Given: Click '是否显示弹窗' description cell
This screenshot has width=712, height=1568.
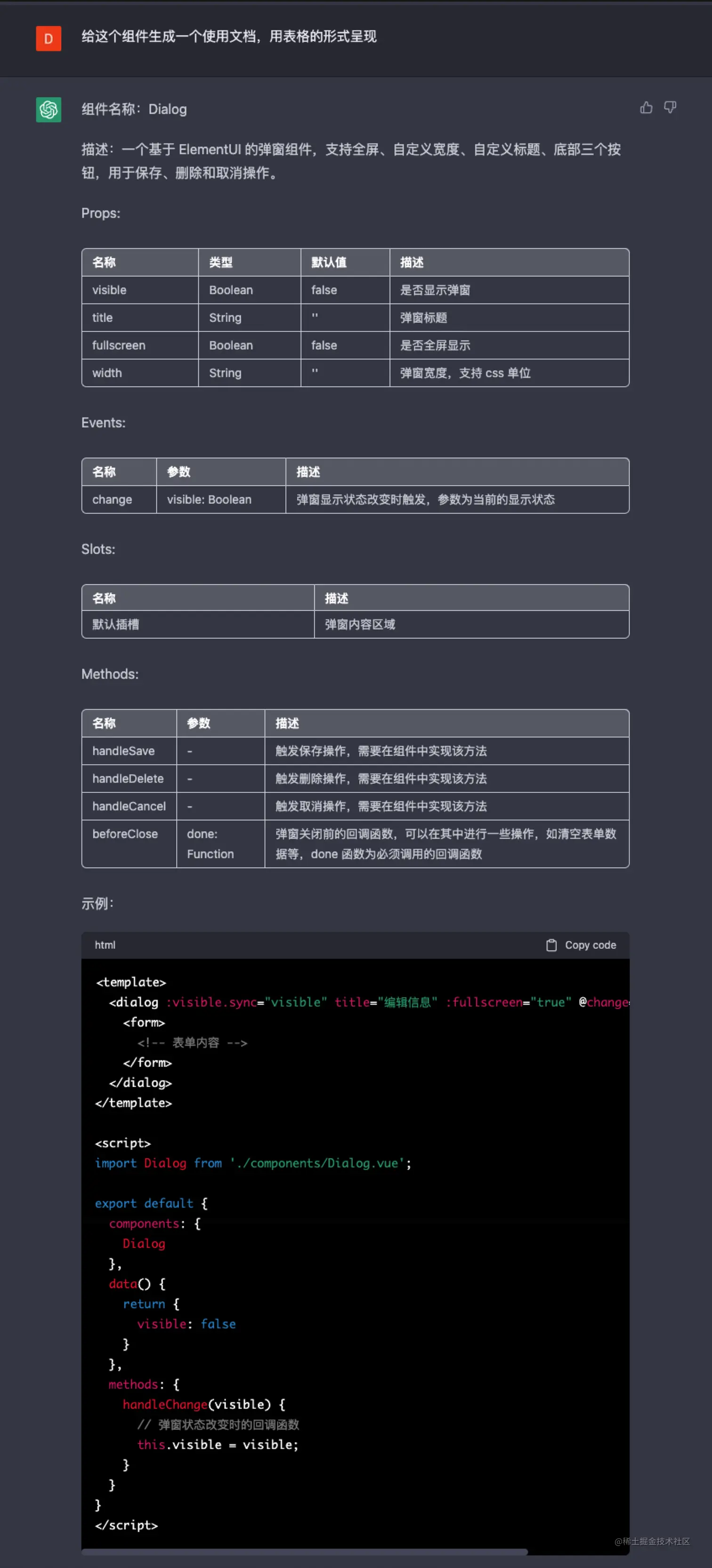Looking at the screenshot, I should click(x=509, y=290).
